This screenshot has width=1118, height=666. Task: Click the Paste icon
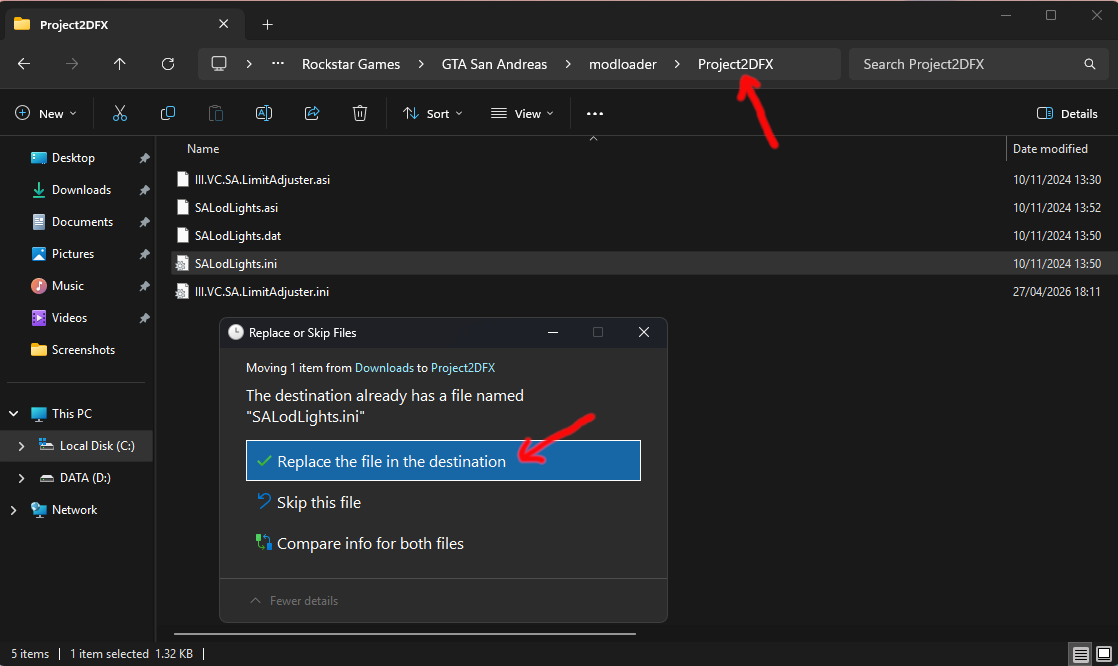pos(215,113)
